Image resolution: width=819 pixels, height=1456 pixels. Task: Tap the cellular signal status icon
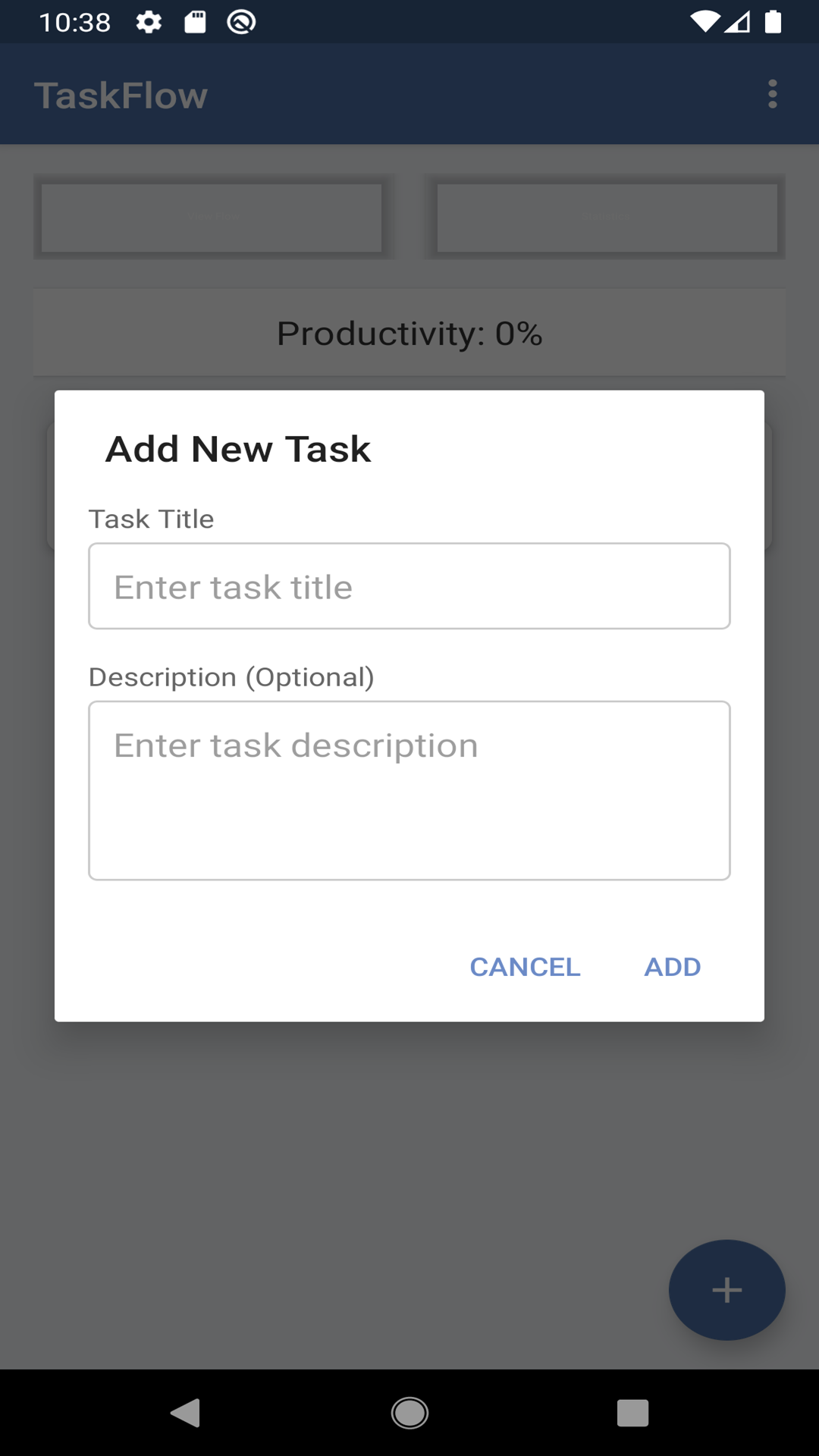click(738, 22)
